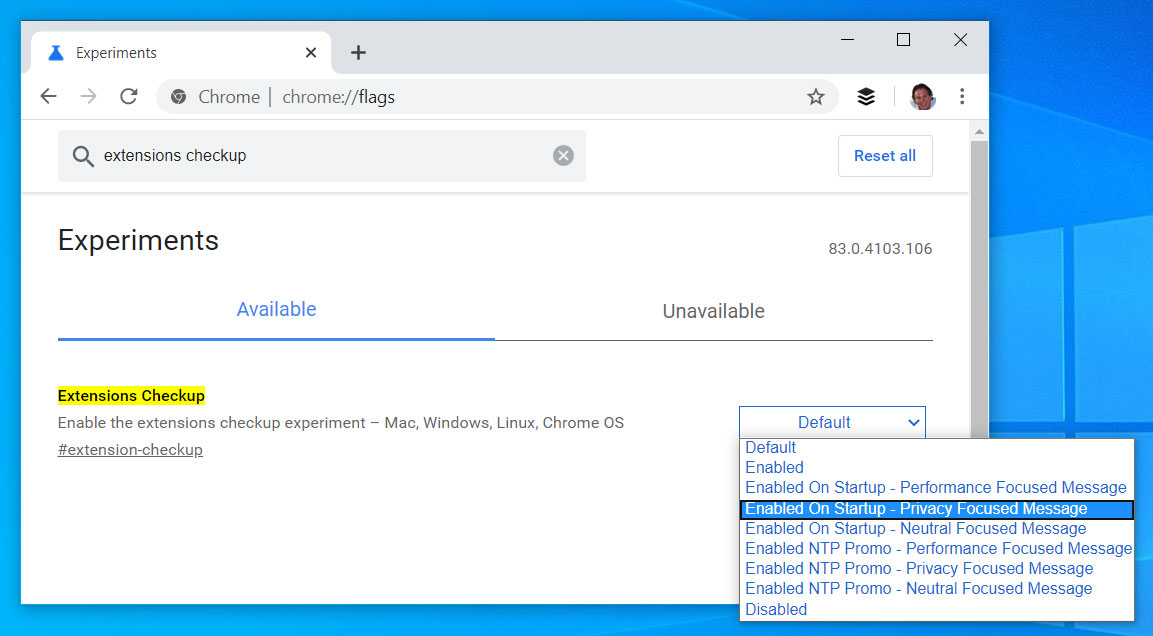This screenshot has height=636, width=1153.
Task: Choose the Enabled option
Action: point(937,468)
